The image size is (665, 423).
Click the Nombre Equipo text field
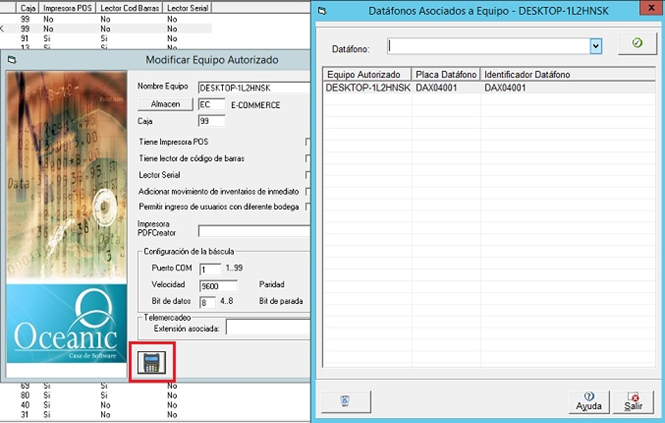pyautogui.click(x=252, y=88)
